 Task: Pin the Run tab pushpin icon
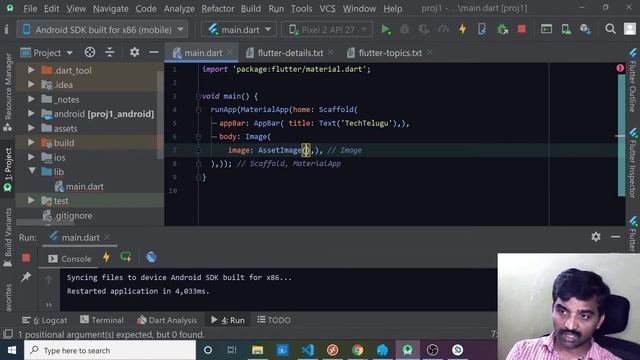(26, 277)
